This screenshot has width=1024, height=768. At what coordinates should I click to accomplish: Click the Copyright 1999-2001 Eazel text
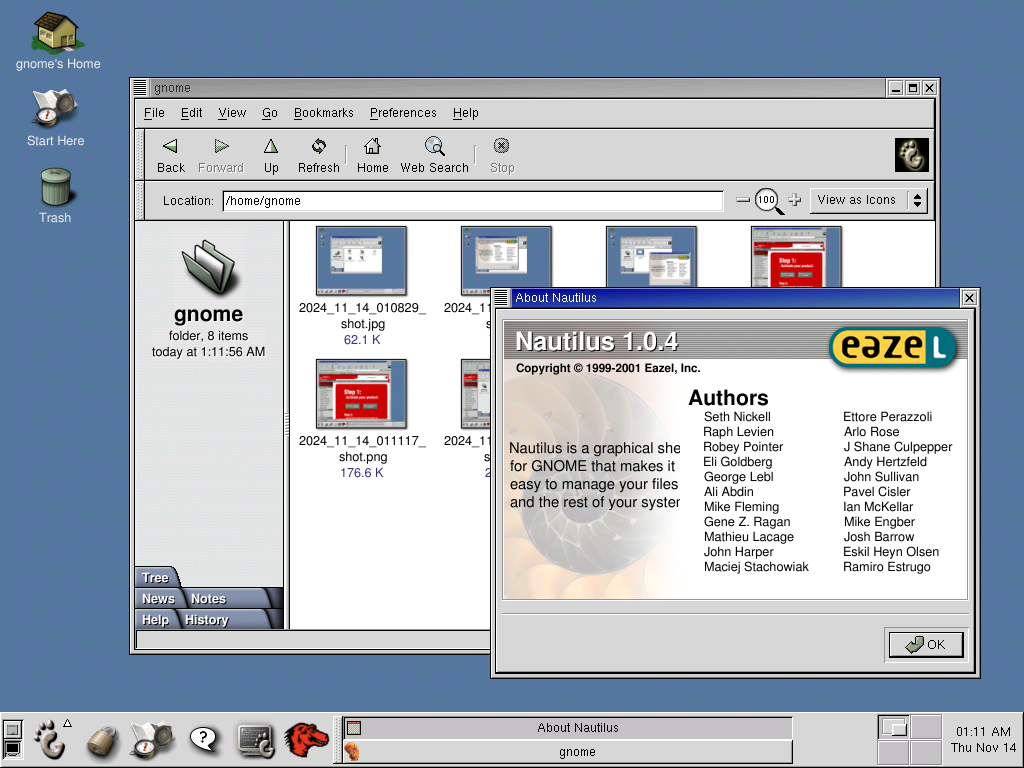(x=607, y=368)
